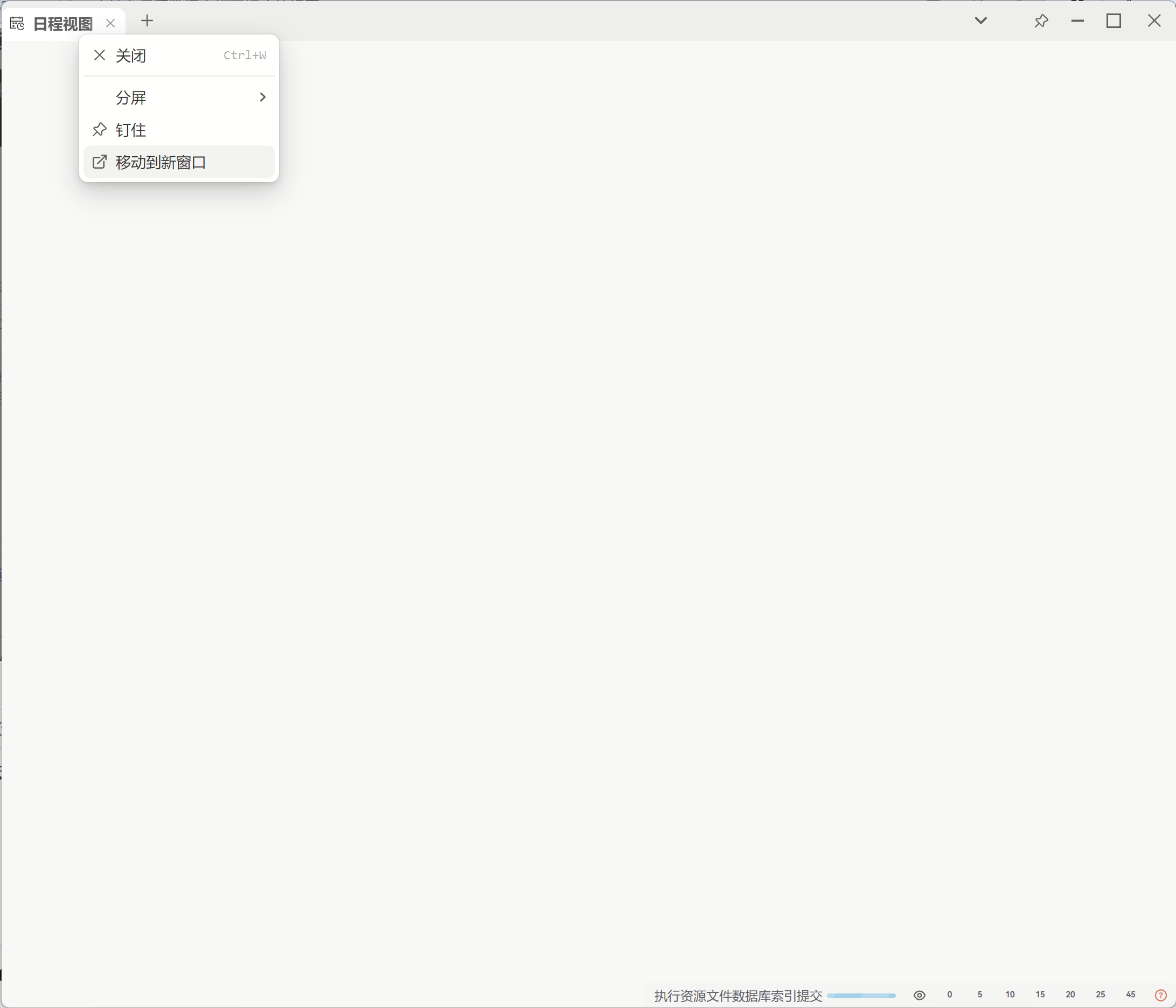Viewport: 1176px width, 1008px height.
Task: Select 关闭 in the context menu
Action: point(130,55)
